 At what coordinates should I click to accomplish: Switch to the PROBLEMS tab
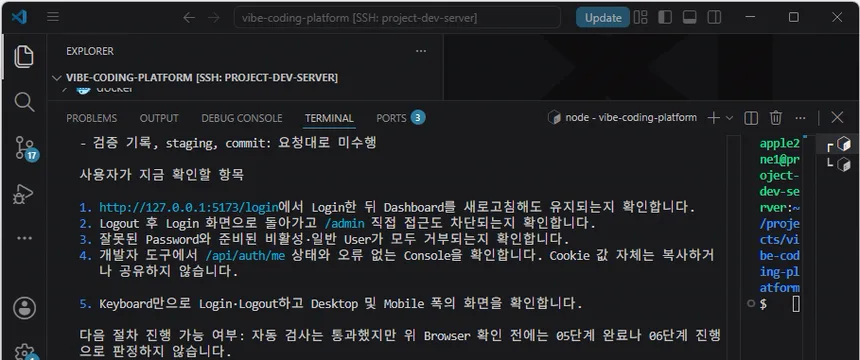pos(92,118)
